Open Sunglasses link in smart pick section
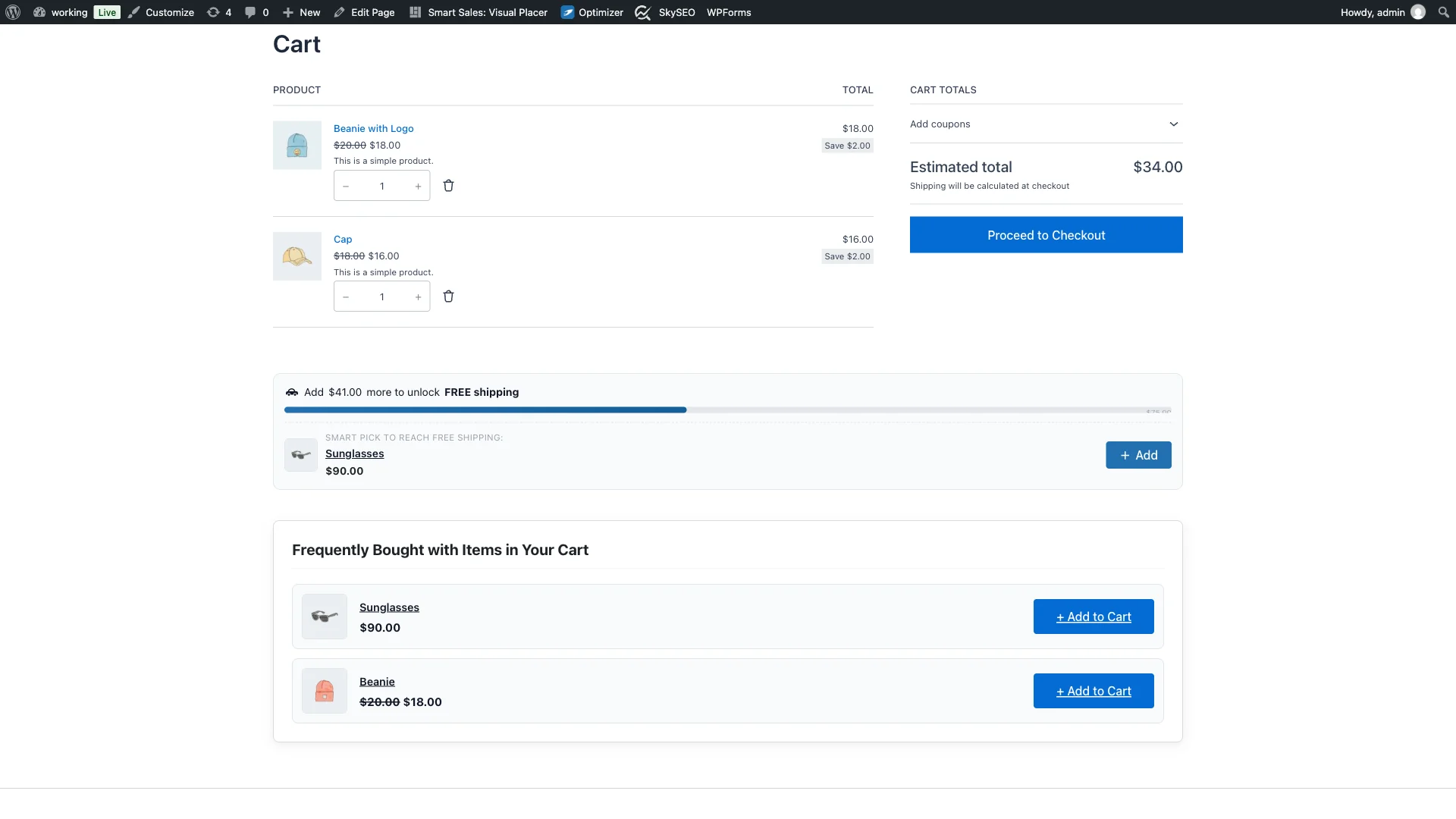This screenshot has height=819, width=1456. (x=355, y=453)
